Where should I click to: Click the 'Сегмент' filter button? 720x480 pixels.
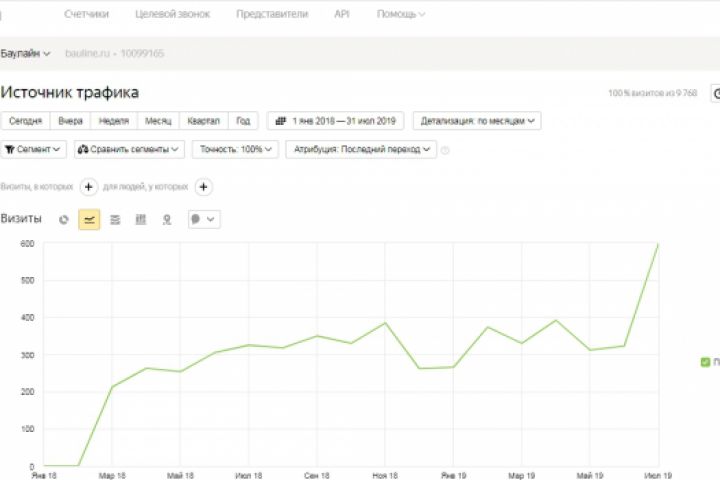34,149
